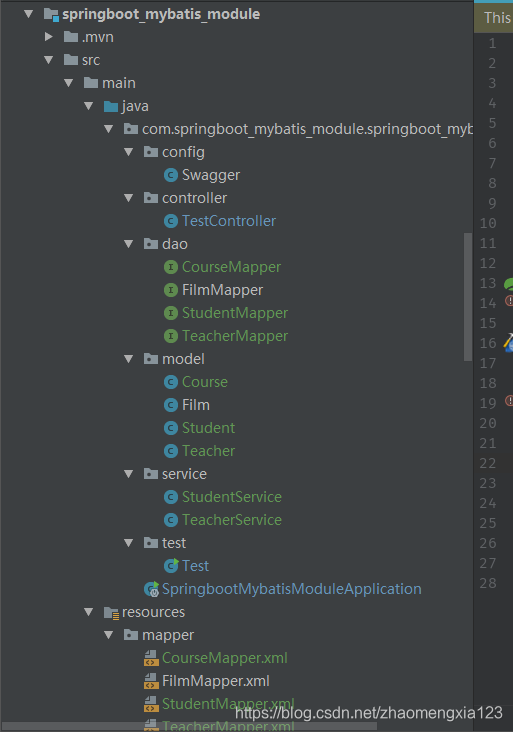Select CourseMapper.xml in mapper folder

click(225, 658)
